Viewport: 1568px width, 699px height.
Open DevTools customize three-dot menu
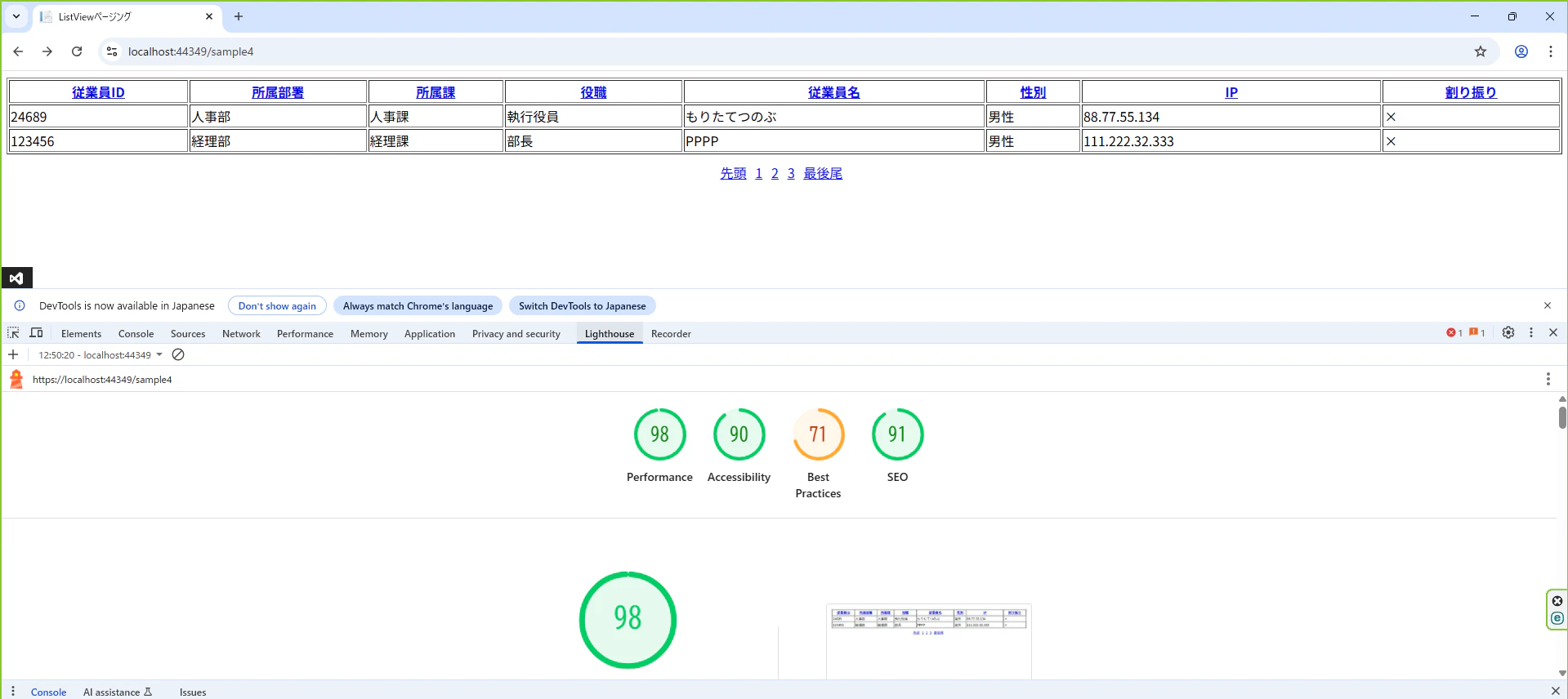coord(1531,332)
